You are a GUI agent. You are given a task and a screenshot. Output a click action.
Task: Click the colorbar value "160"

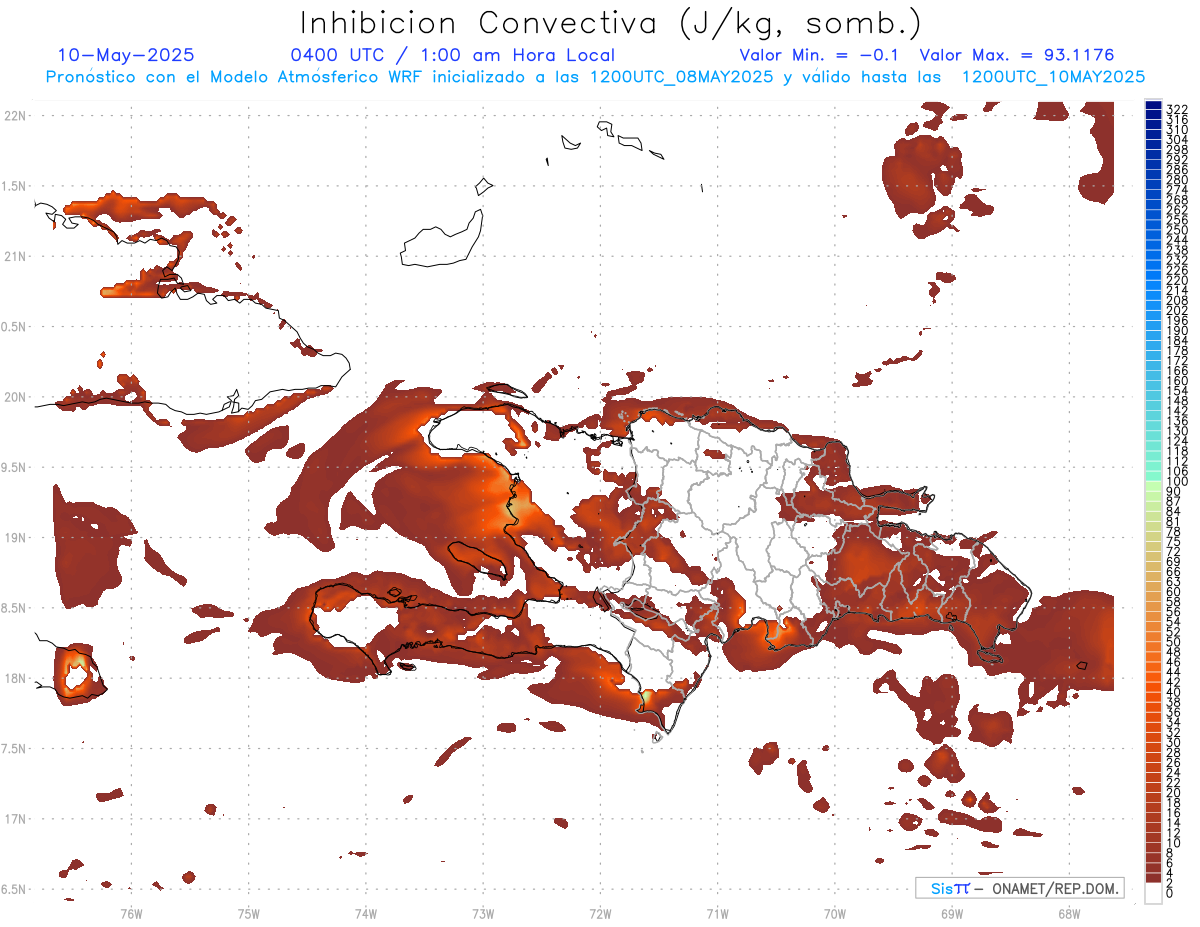[x=1176, y=381]
